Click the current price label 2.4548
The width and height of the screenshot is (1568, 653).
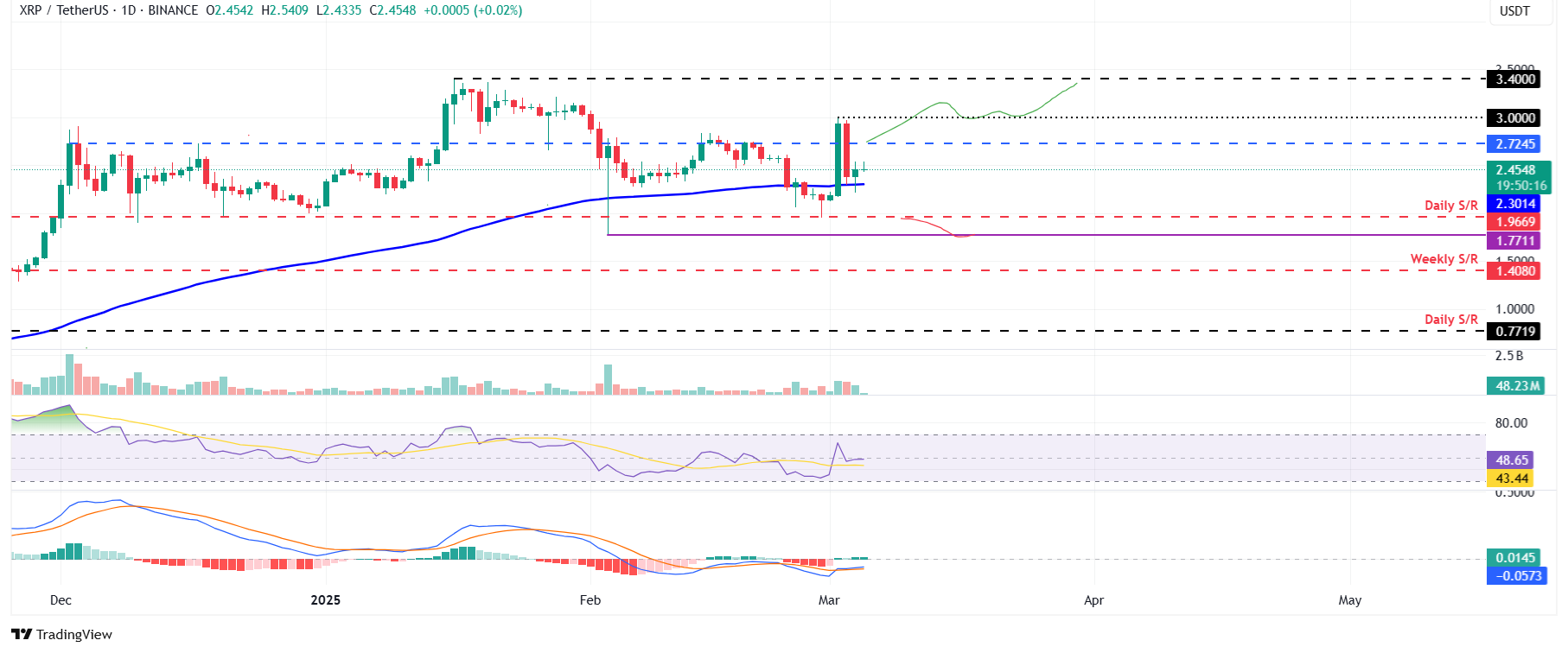(1516, 170)
